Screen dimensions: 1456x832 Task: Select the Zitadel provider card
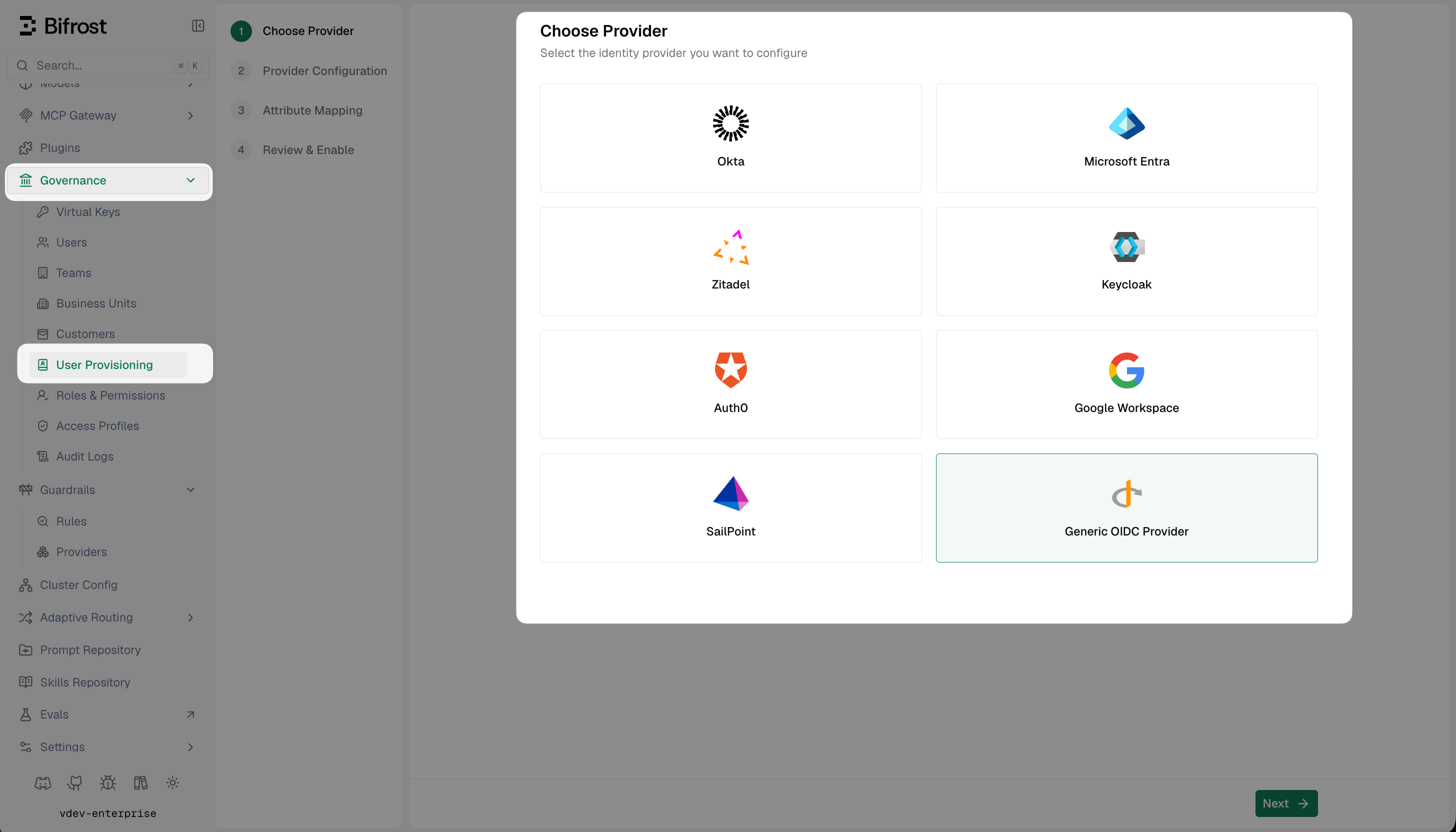(x=731, y=261)
